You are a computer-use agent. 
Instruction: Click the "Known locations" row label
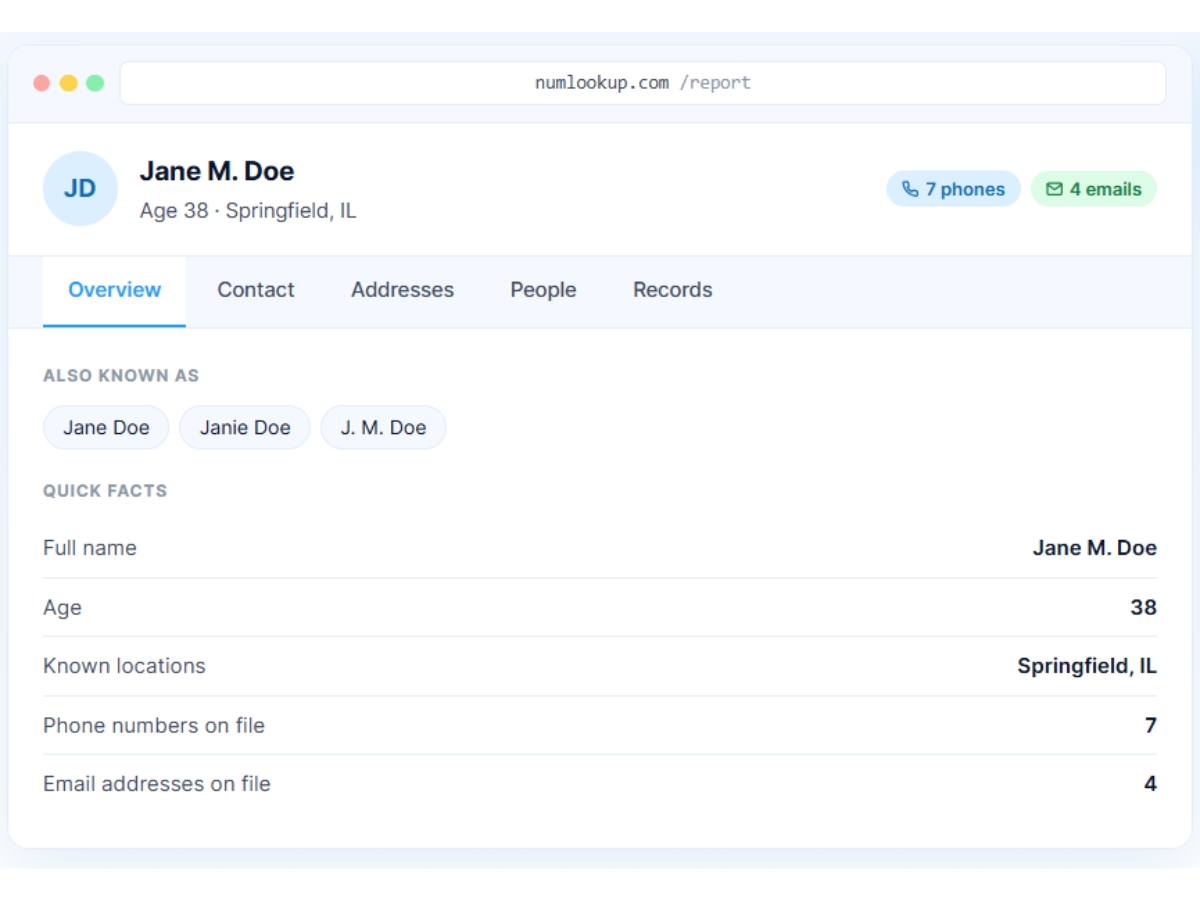click(124, 666)
